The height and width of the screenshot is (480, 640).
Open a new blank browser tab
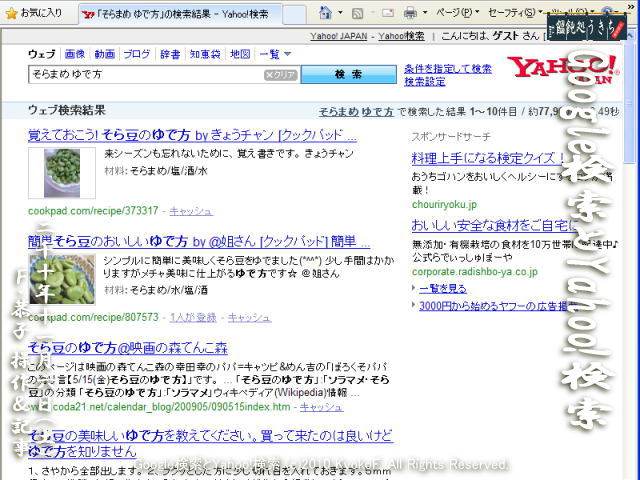[x=294, y=15]
